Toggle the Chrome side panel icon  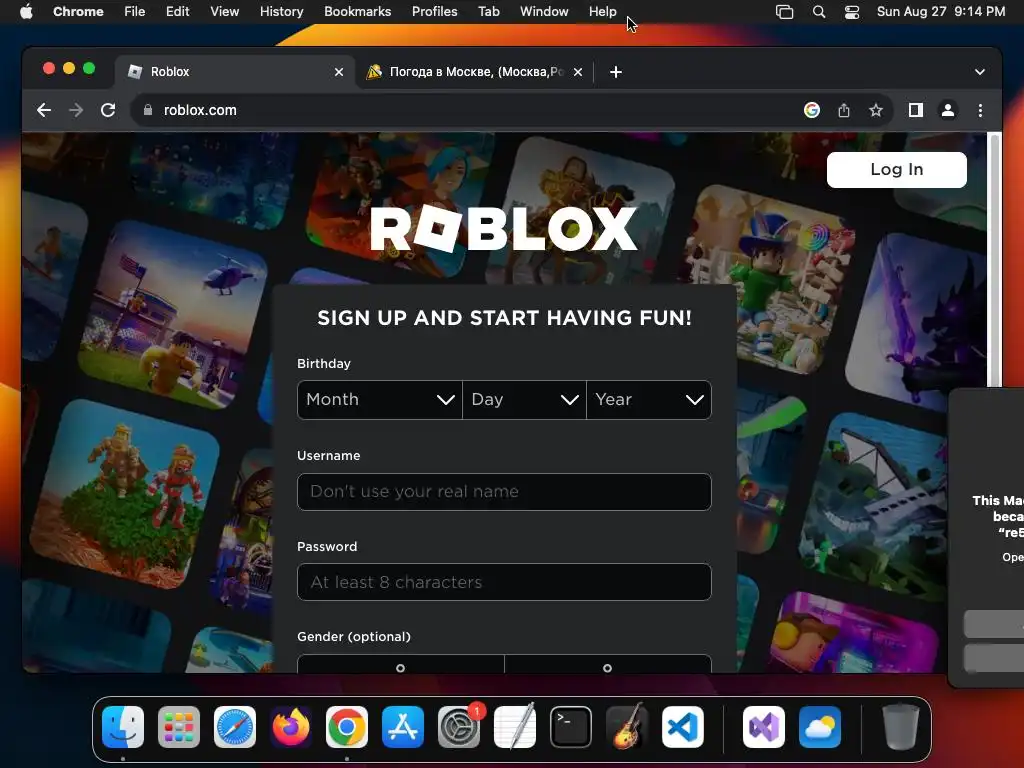pyautogui.click(x=916, y=110)
